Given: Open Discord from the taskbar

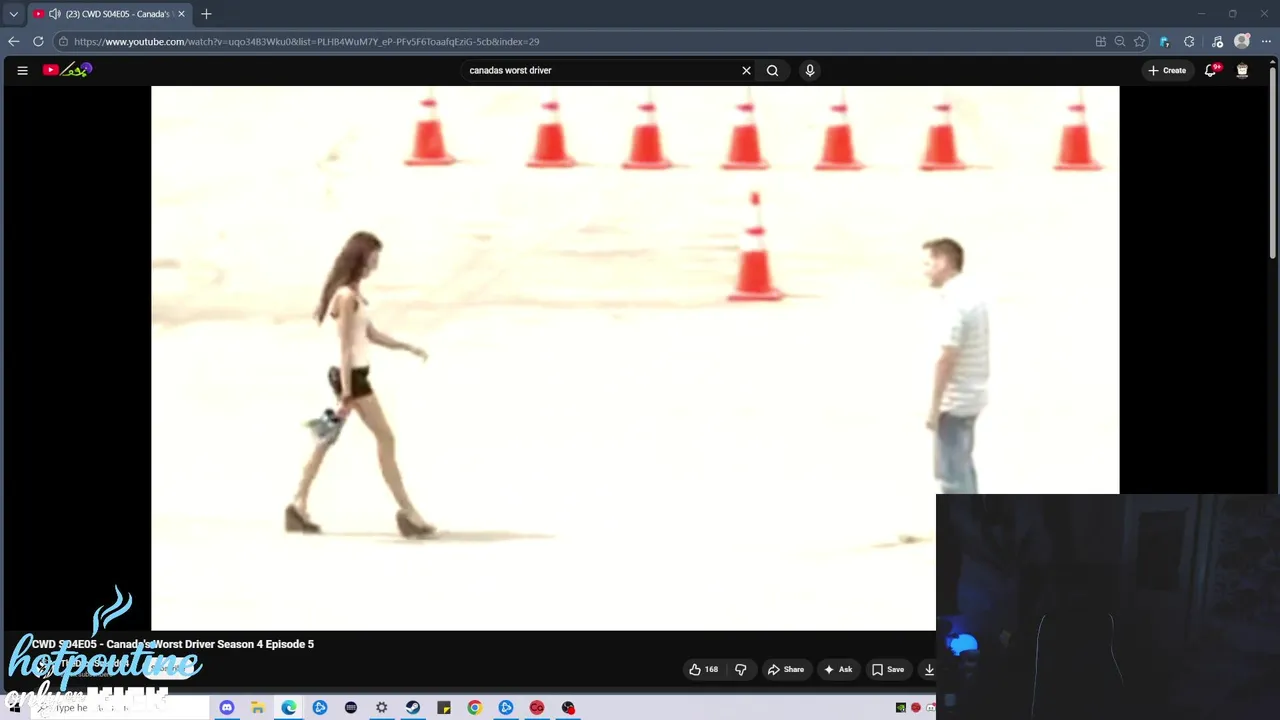Looking at the screenshot, I should pos(227,707).
